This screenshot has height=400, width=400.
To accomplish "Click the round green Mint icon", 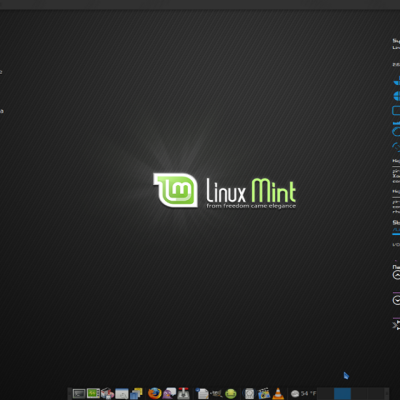I will 231,394.
